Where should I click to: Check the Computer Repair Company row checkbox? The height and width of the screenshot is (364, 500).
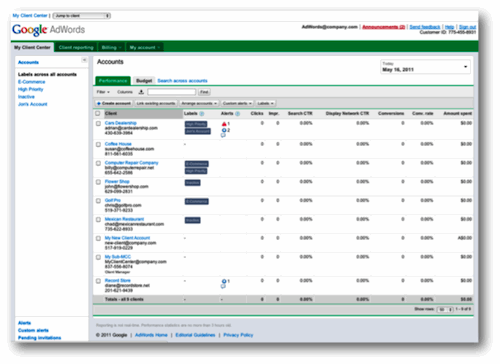(98, 163)
